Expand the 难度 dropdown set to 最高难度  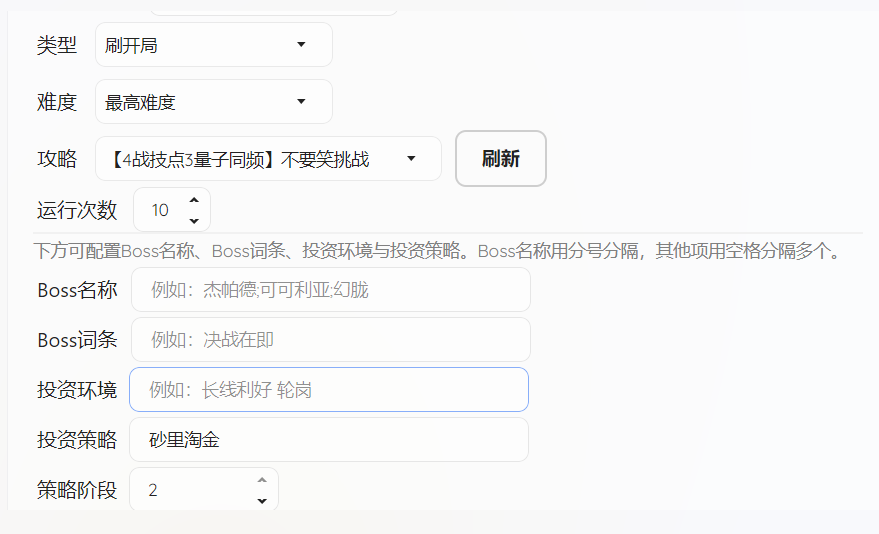[x=213, y=102]
